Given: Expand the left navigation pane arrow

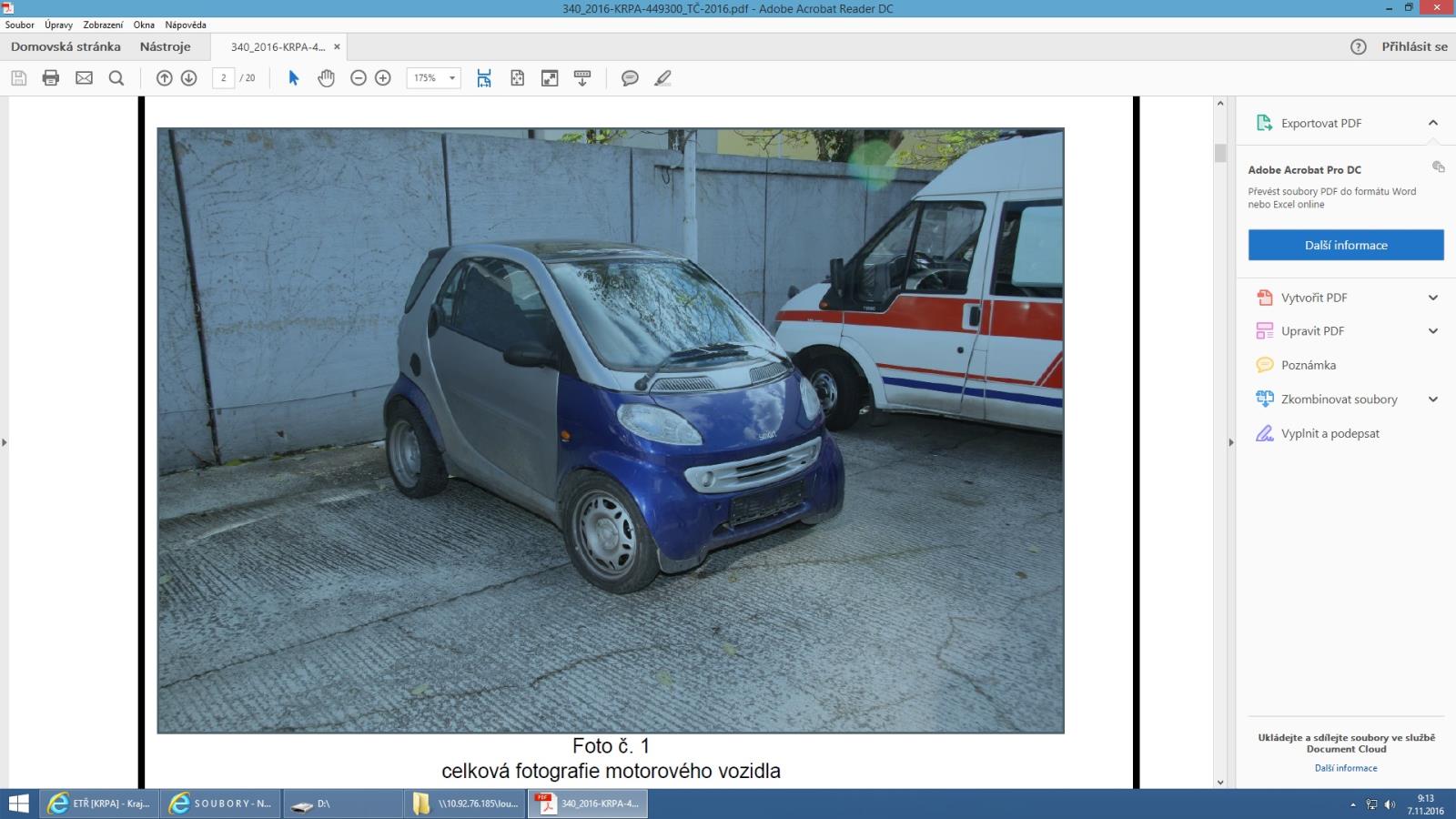Looking at the screenshot, I should [4, 442].
